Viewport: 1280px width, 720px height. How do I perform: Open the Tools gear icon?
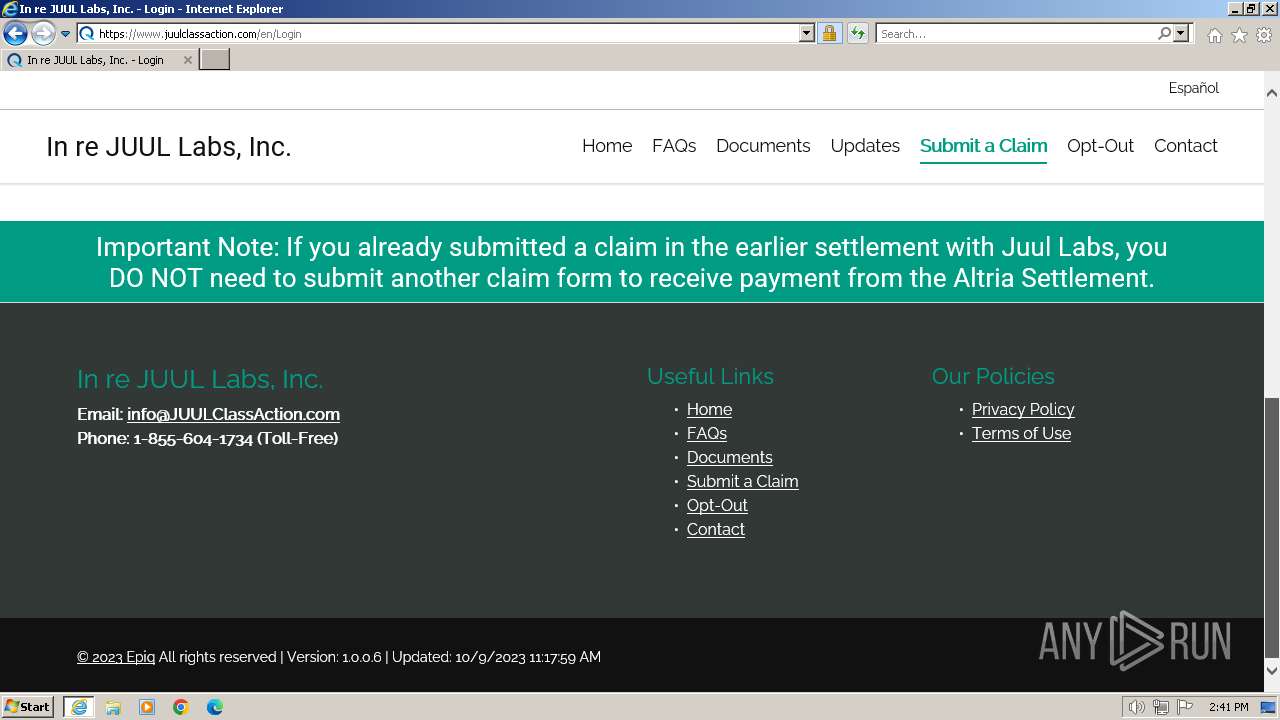tap(1264, 35)
